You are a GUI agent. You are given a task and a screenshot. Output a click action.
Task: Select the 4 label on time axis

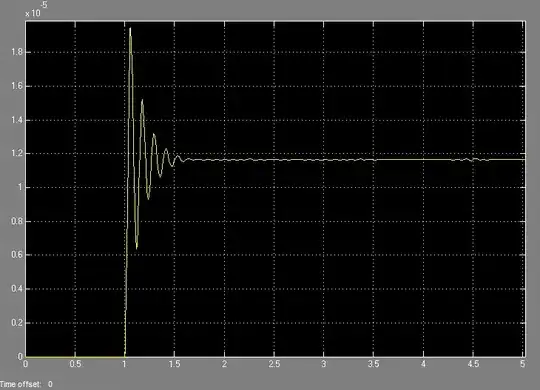[x=423, y=364]
